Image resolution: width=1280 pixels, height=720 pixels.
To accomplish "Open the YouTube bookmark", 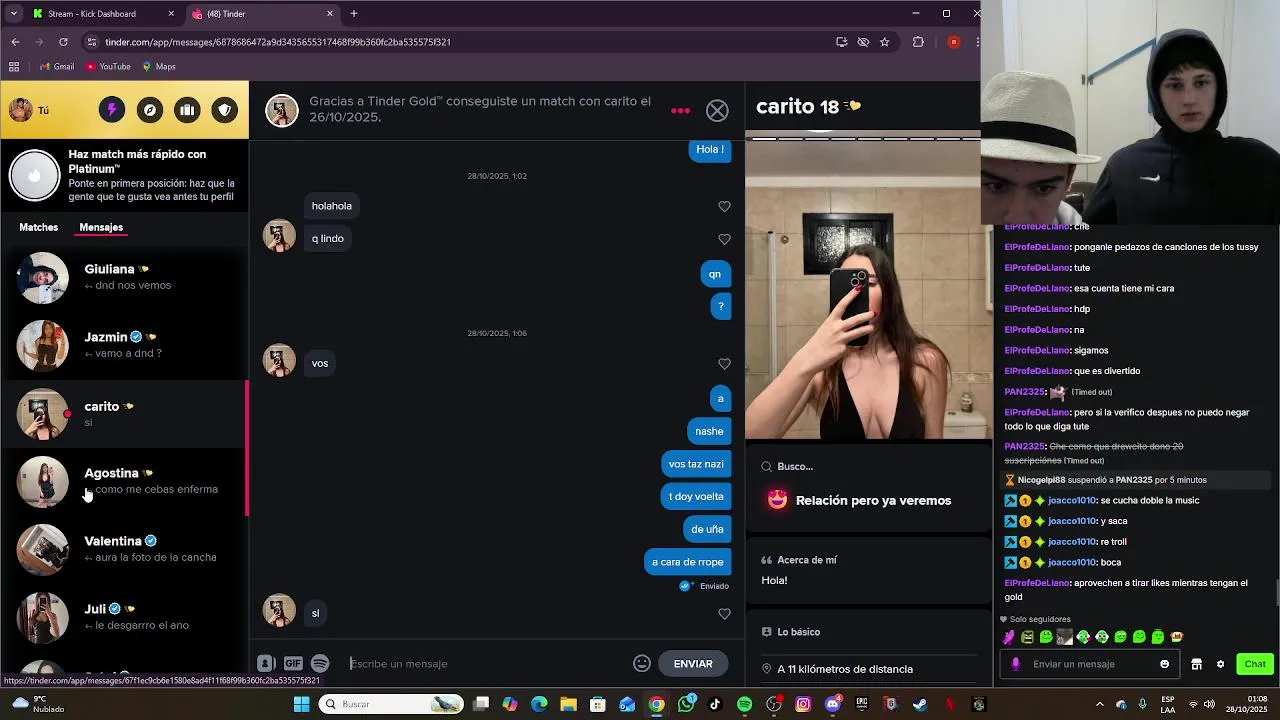I will click(x=108, y=67).
